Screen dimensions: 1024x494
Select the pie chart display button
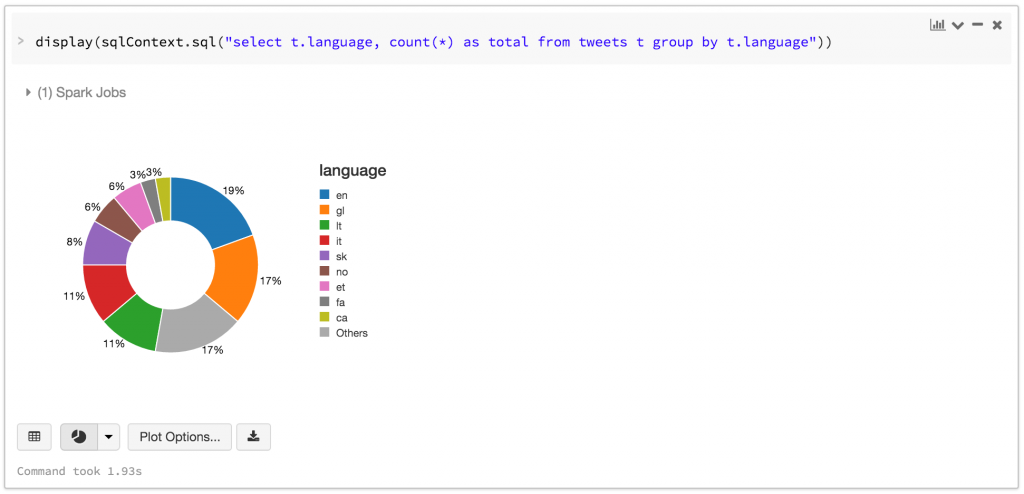79,437
